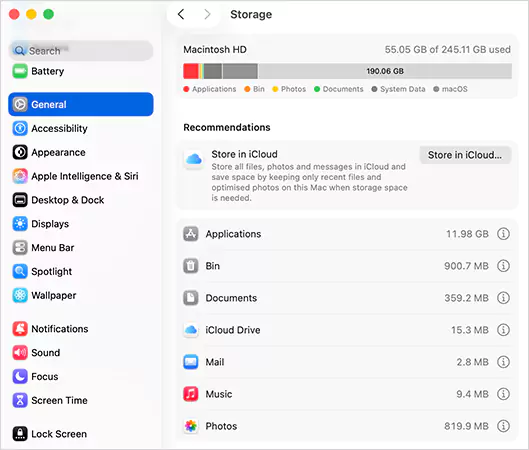Click the "Macintosh HD" label

click(x=215, y=50)
